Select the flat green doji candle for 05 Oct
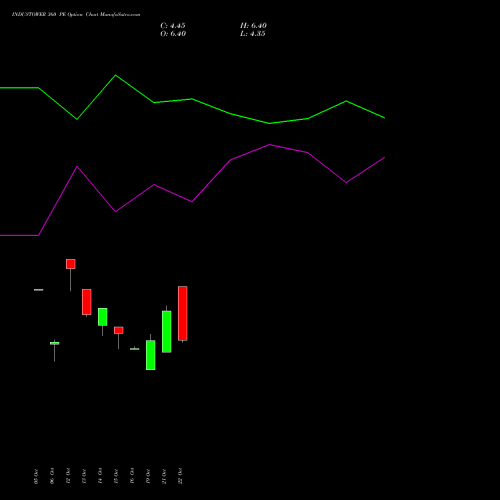This screenshot has width=500, height=500. point(39,290)
